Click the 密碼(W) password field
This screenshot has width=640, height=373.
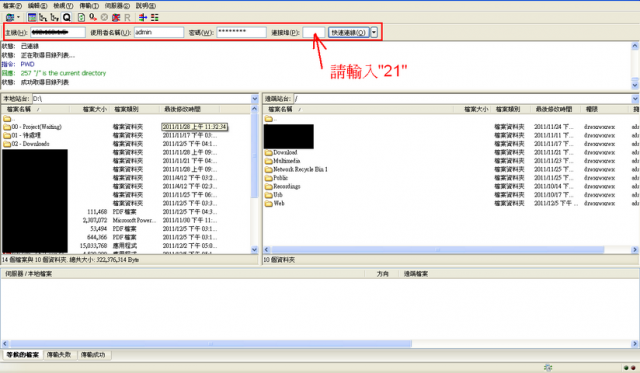point(241,32)
